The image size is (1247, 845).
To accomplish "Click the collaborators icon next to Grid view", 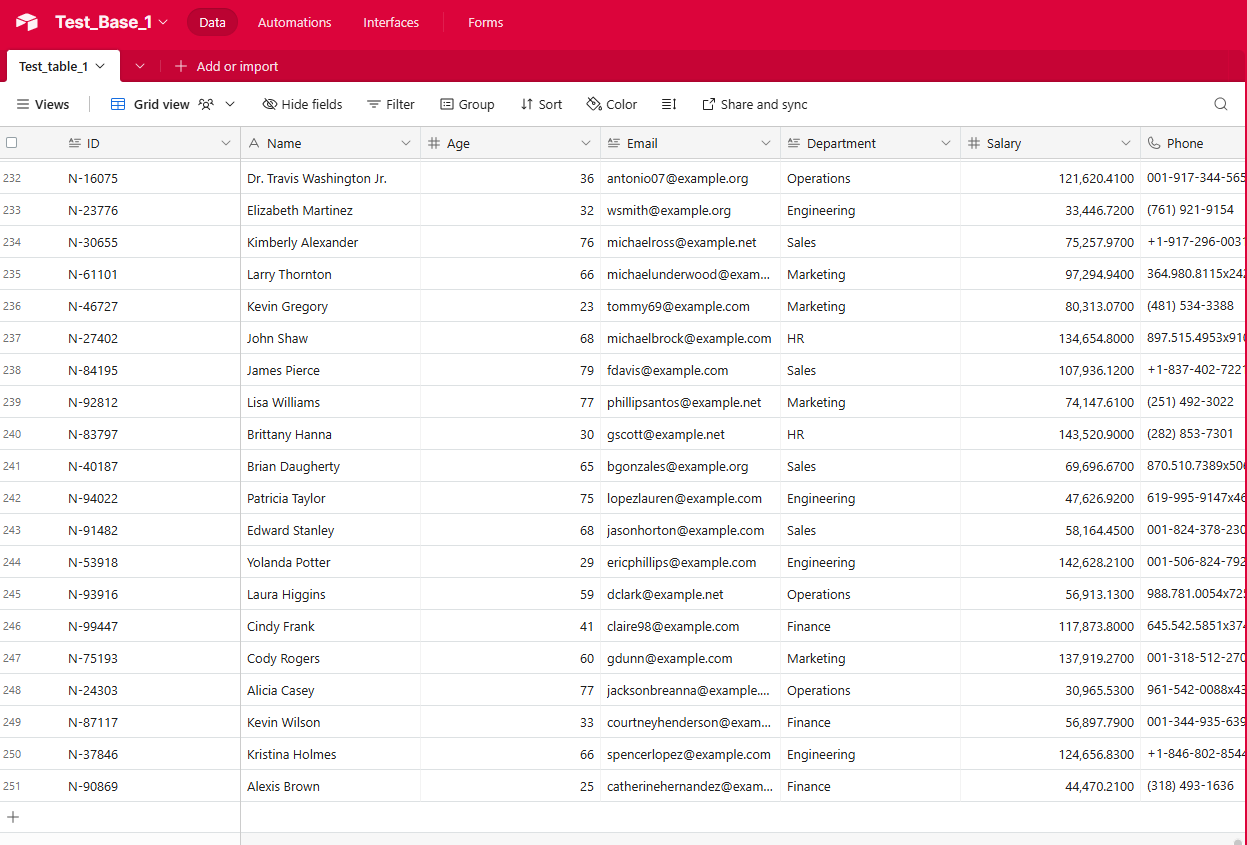I will point(206,104).
